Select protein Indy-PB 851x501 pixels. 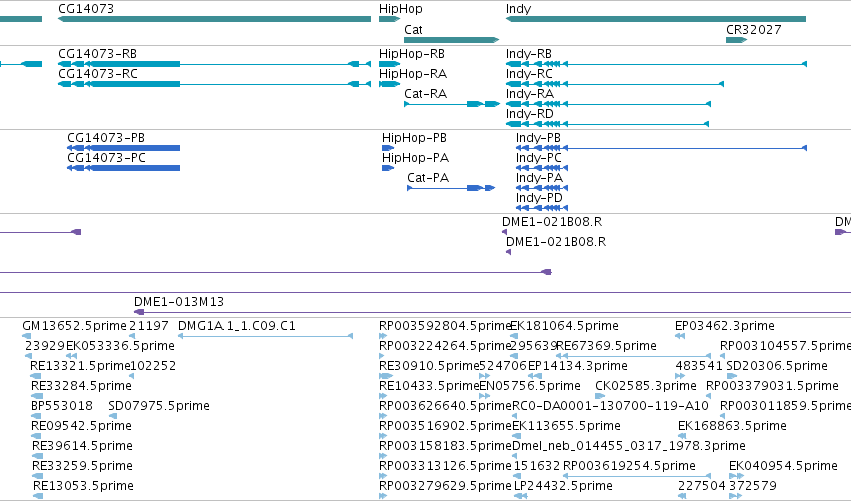(661, 148)
